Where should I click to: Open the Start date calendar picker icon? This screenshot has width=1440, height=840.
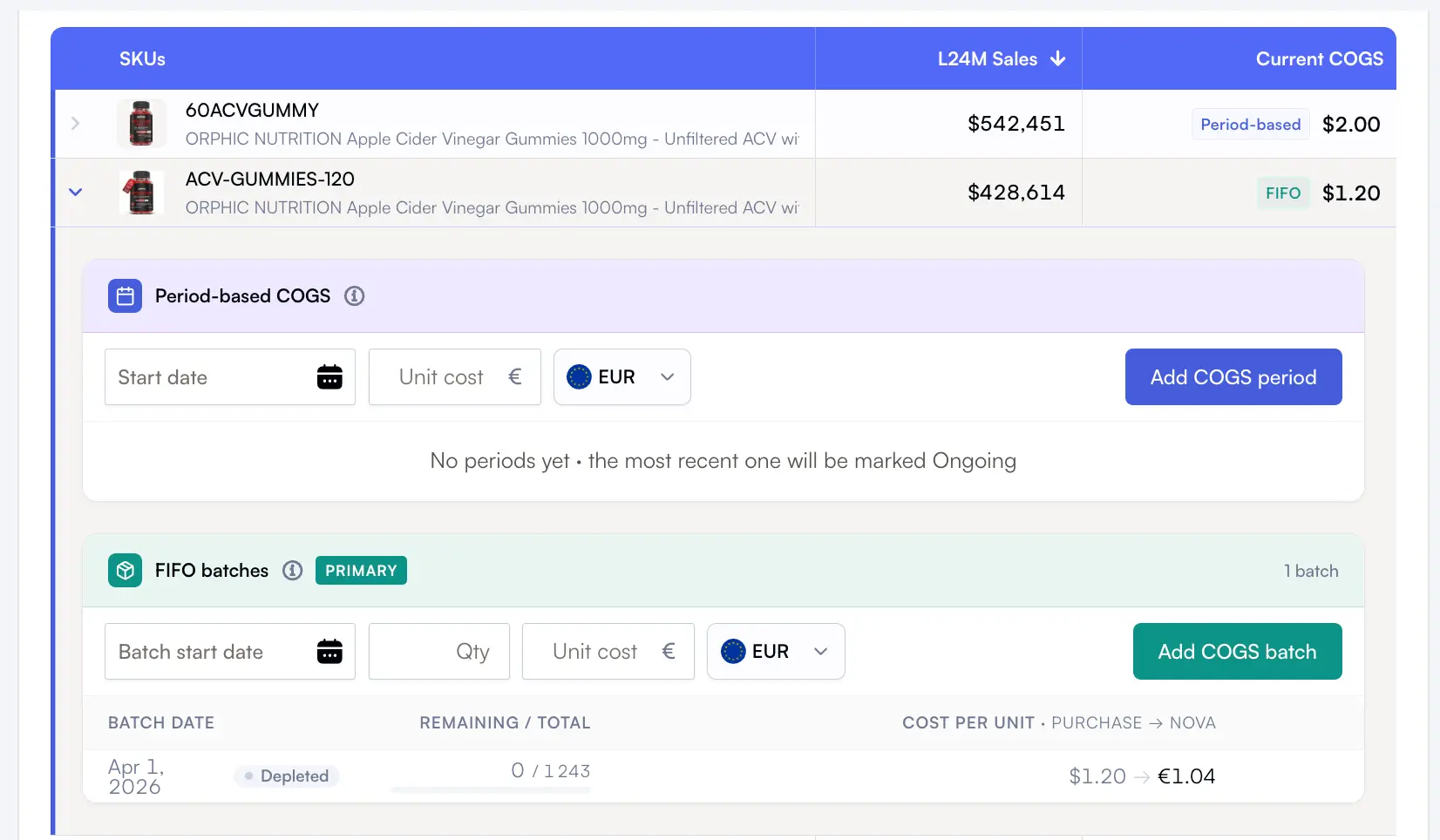pyautogui.click(x=329, y=377)
